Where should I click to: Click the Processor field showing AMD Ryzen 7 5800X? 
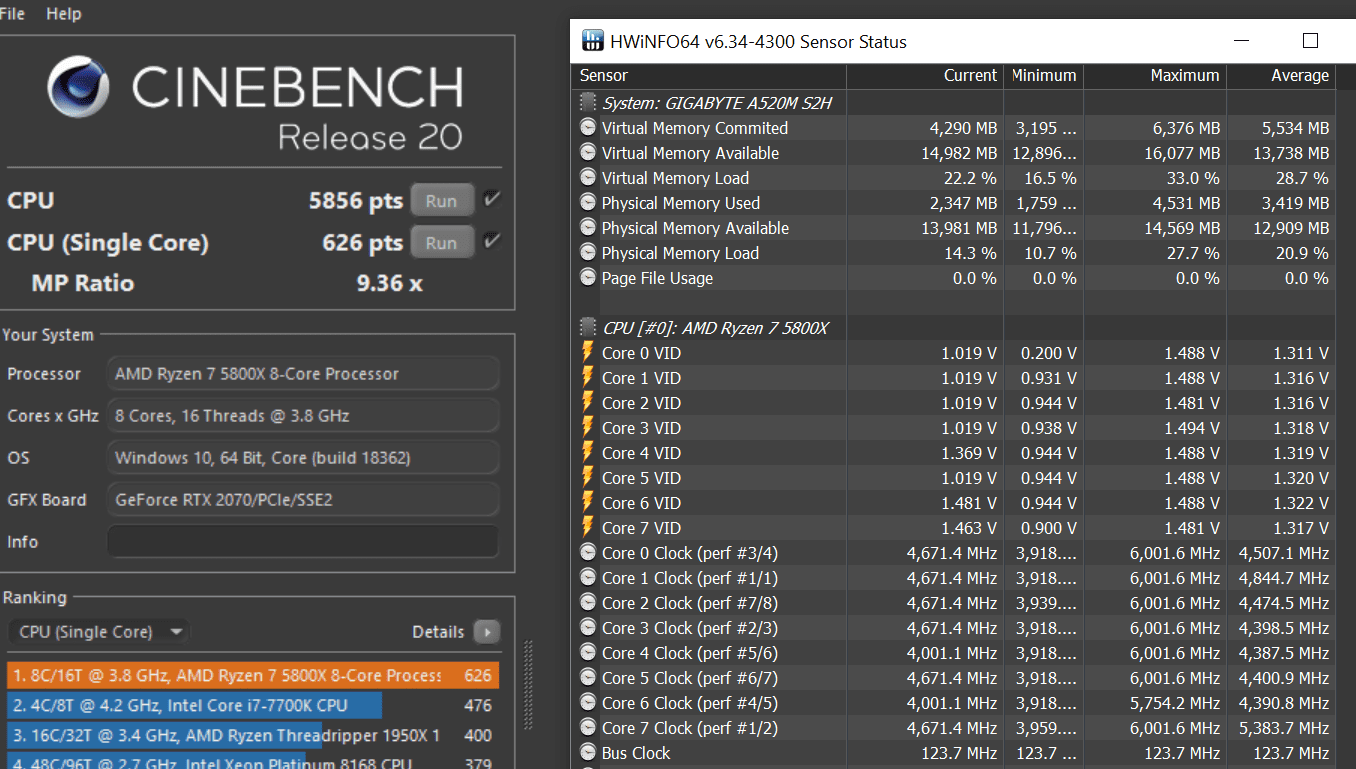(x=302, y=374)
